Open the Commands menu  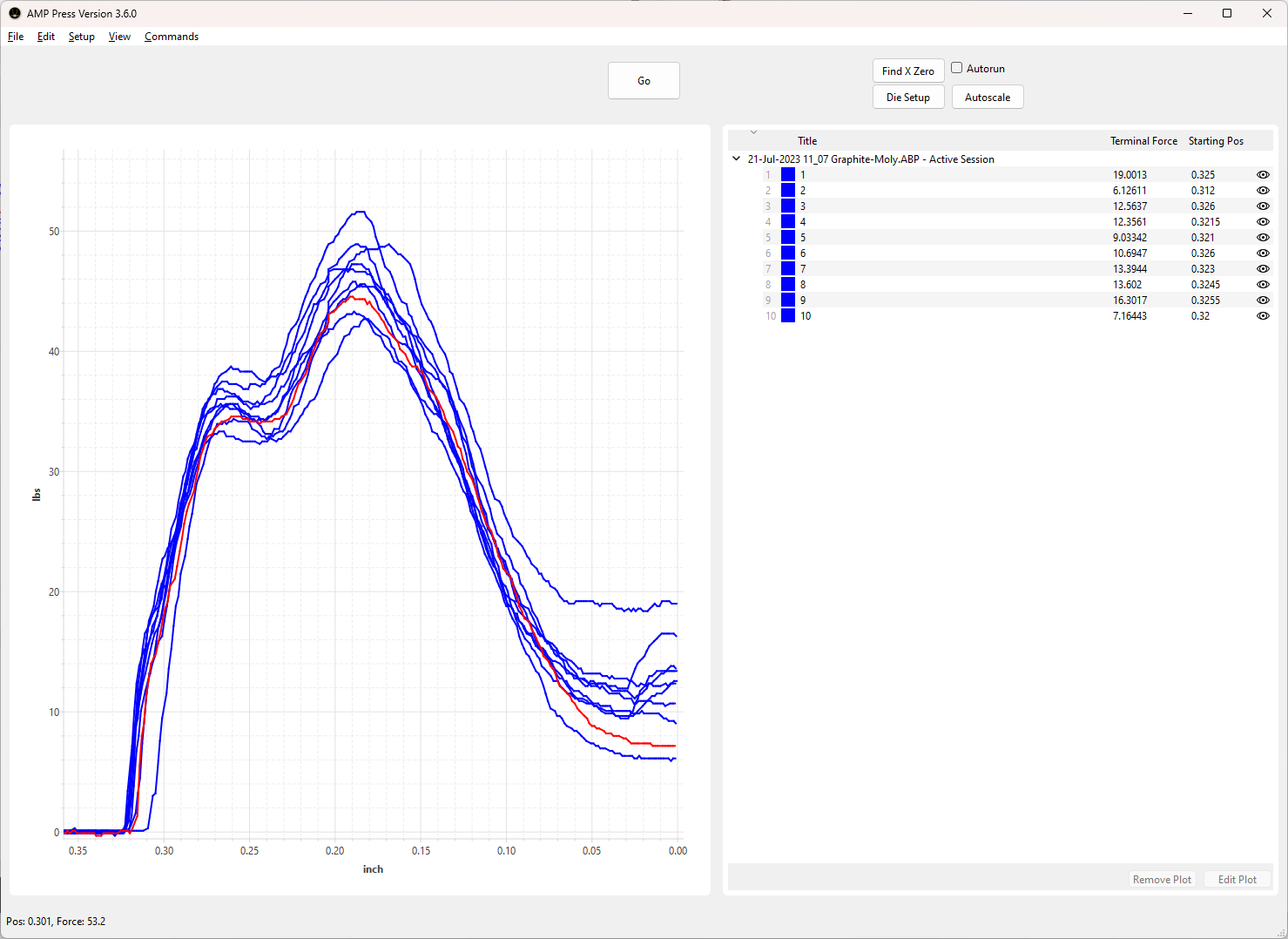coord(172,37)
